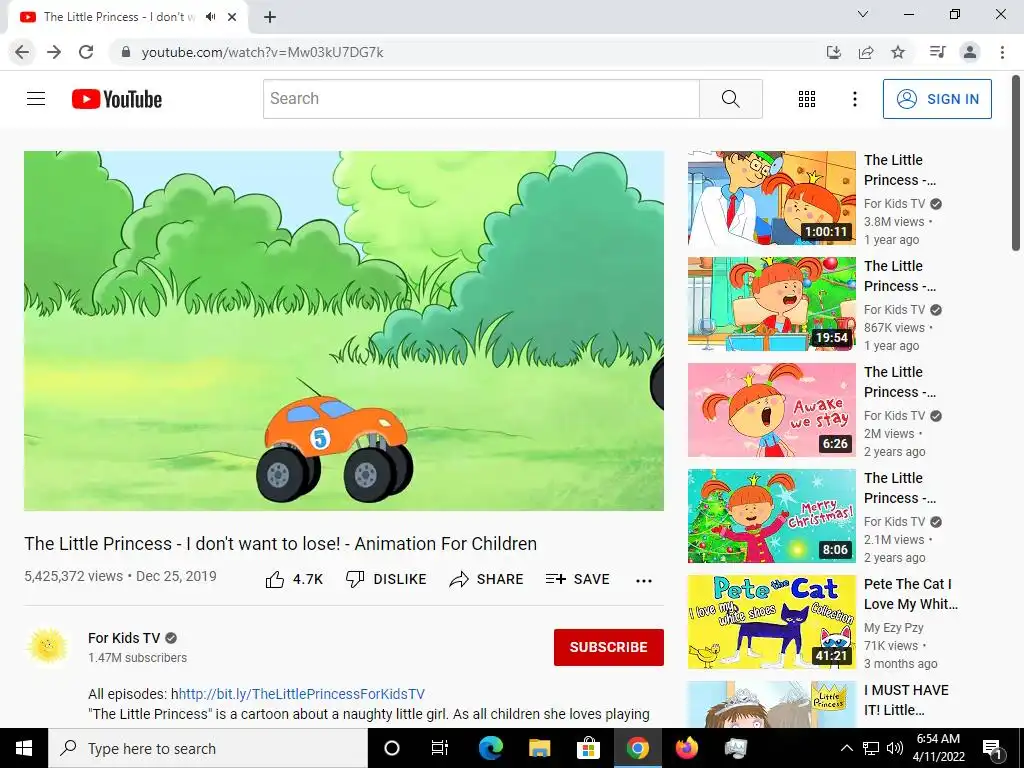Focus the YouTube Search field
The height and width of the screenshot is (768, 1024).
pos(481,99)
